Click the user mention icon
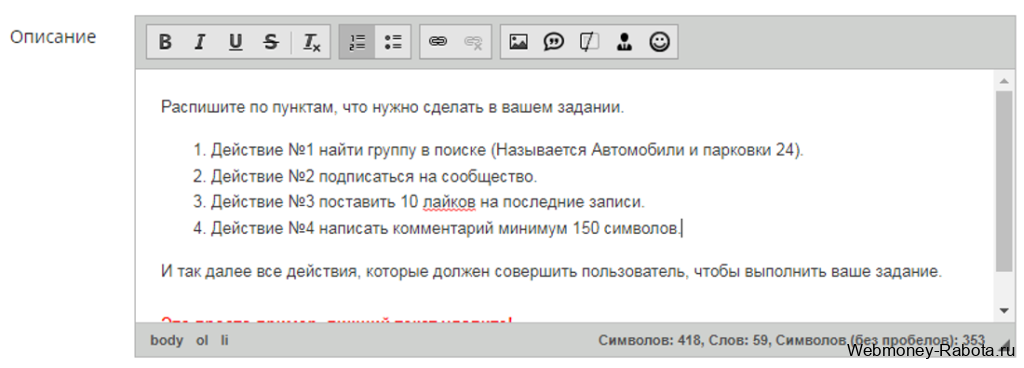The height and width of the screenshot is (368, 1024). pos(624,42)
